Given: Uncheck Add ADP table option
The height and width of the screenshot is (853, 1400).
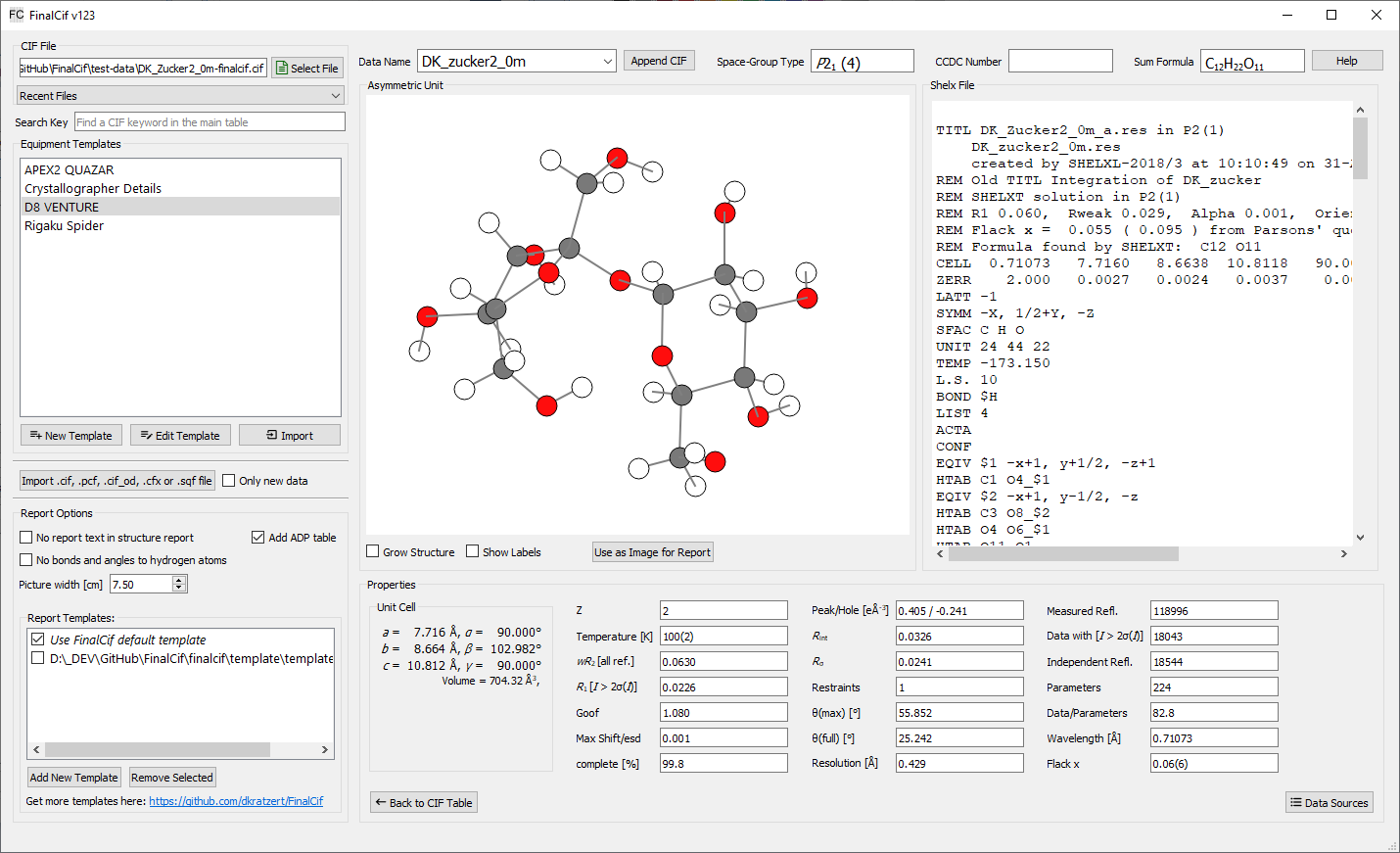Looking at the screenshot, I should [x=258, y=538].
